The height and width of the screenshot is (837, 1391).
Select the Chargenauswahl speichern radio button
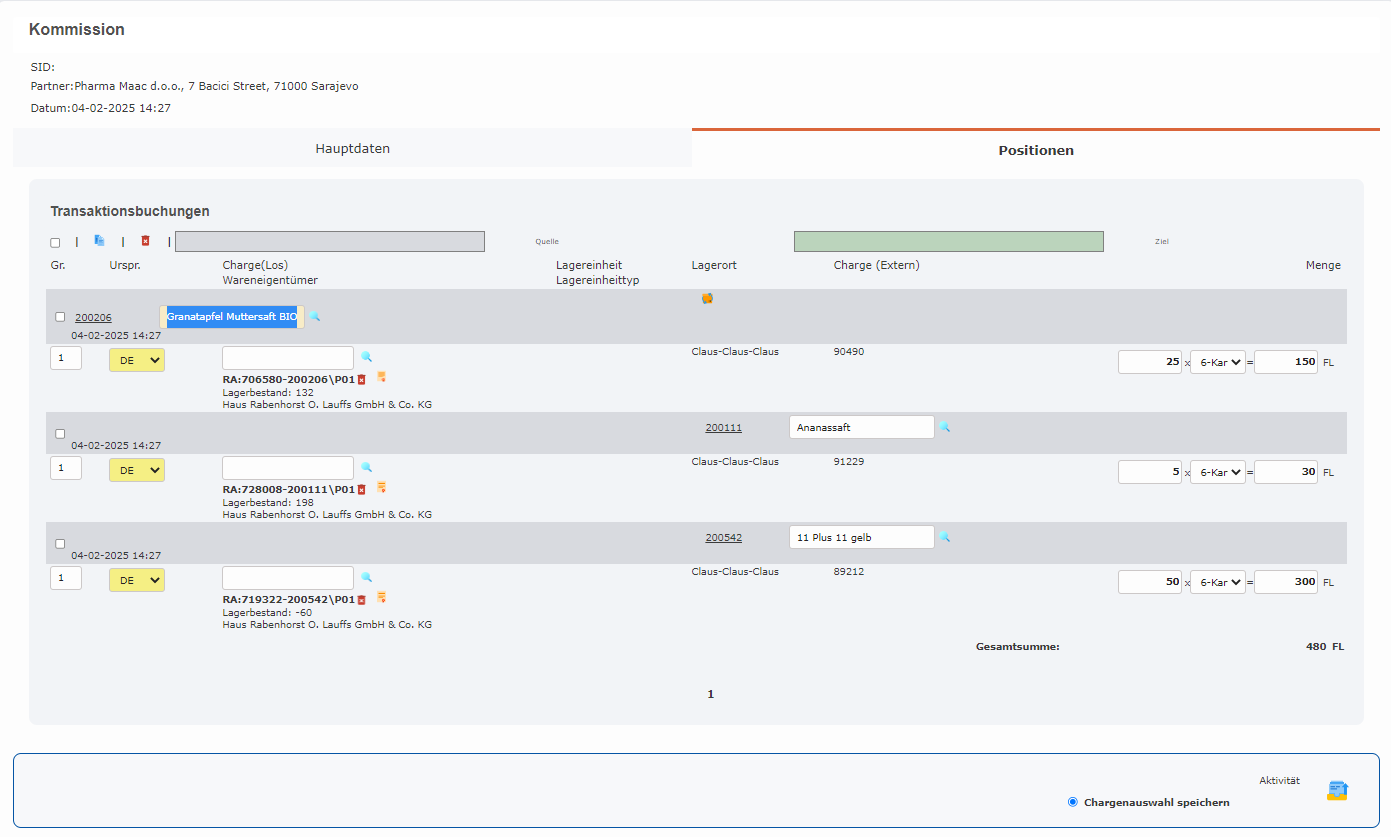[x=1073, y=802]
